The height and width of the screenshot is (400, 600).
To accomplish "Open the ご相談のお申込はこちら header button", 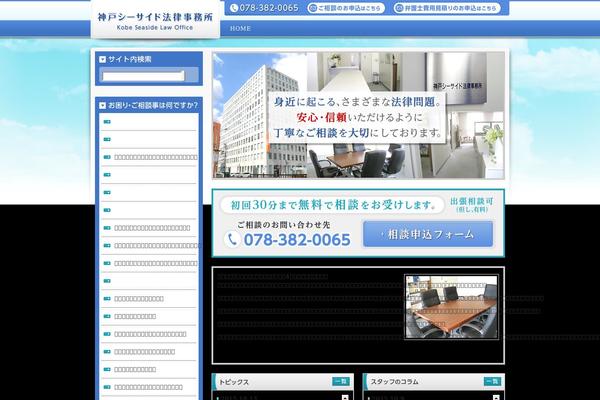I will [346, 8].
